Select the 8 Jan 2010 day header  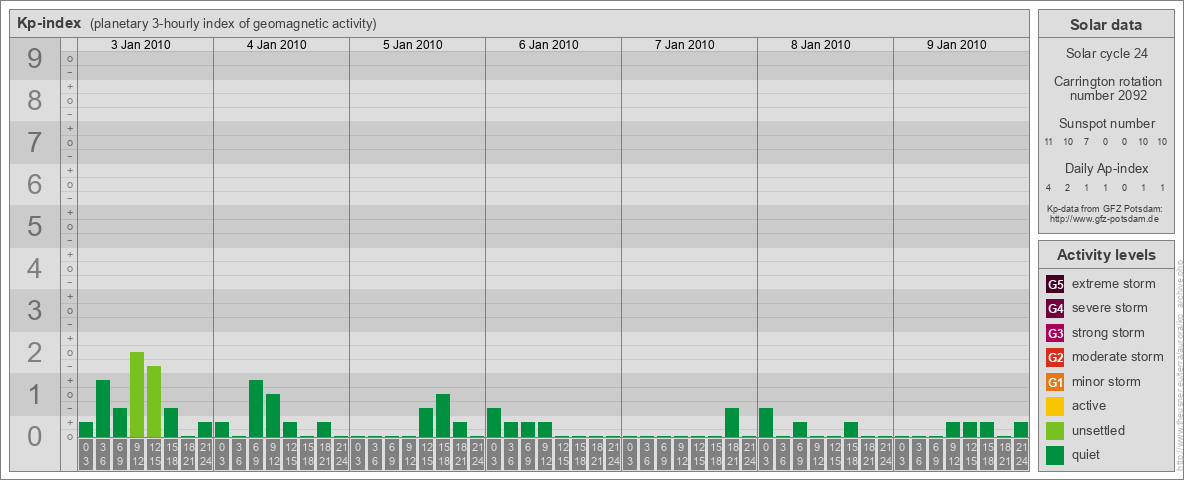(820, 45)
